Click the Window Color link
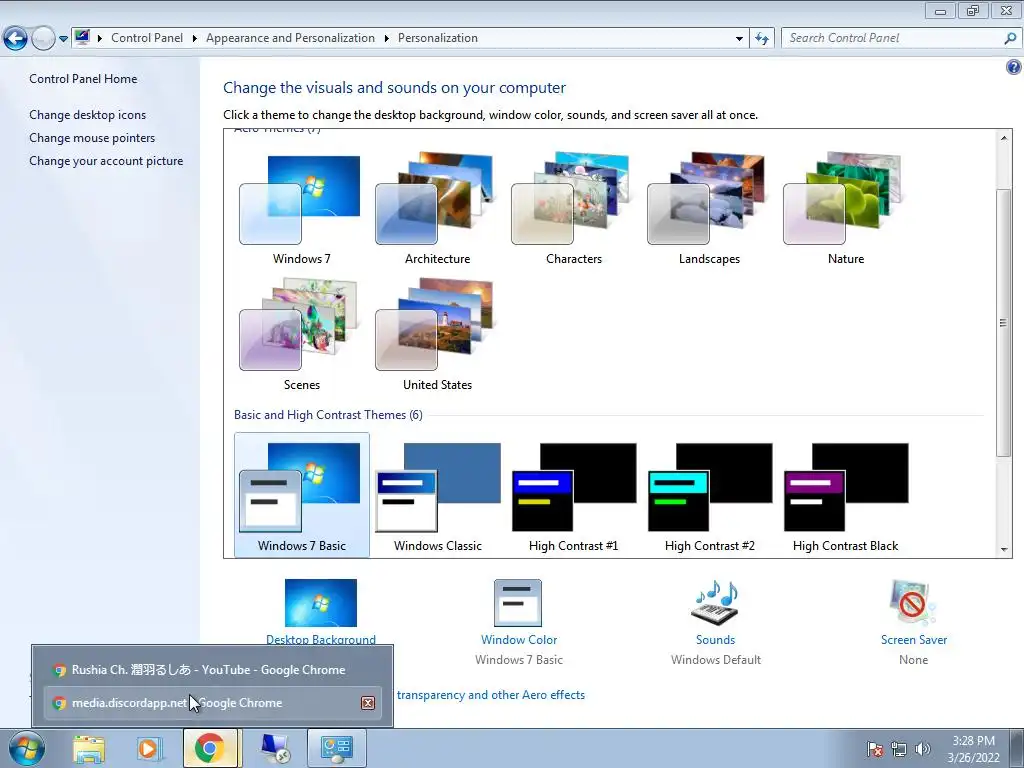 coord(519,640)
